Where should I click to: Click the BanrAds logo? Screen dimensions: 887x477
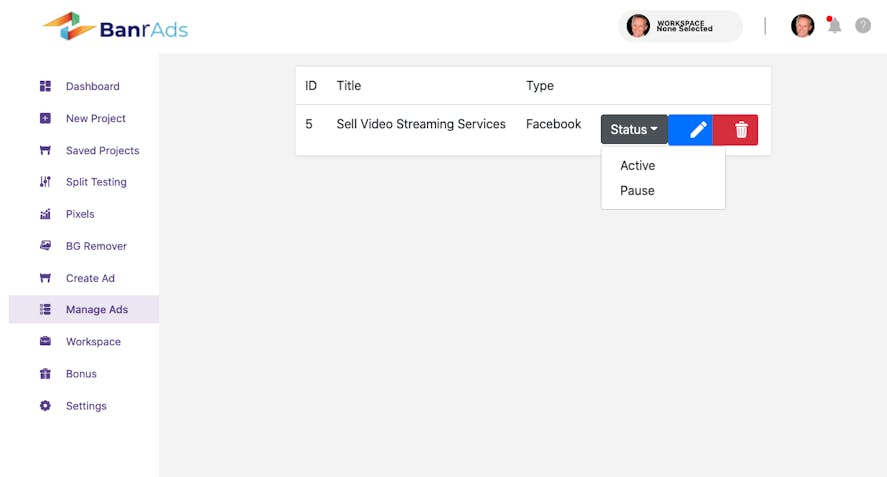tap(115, 27)
